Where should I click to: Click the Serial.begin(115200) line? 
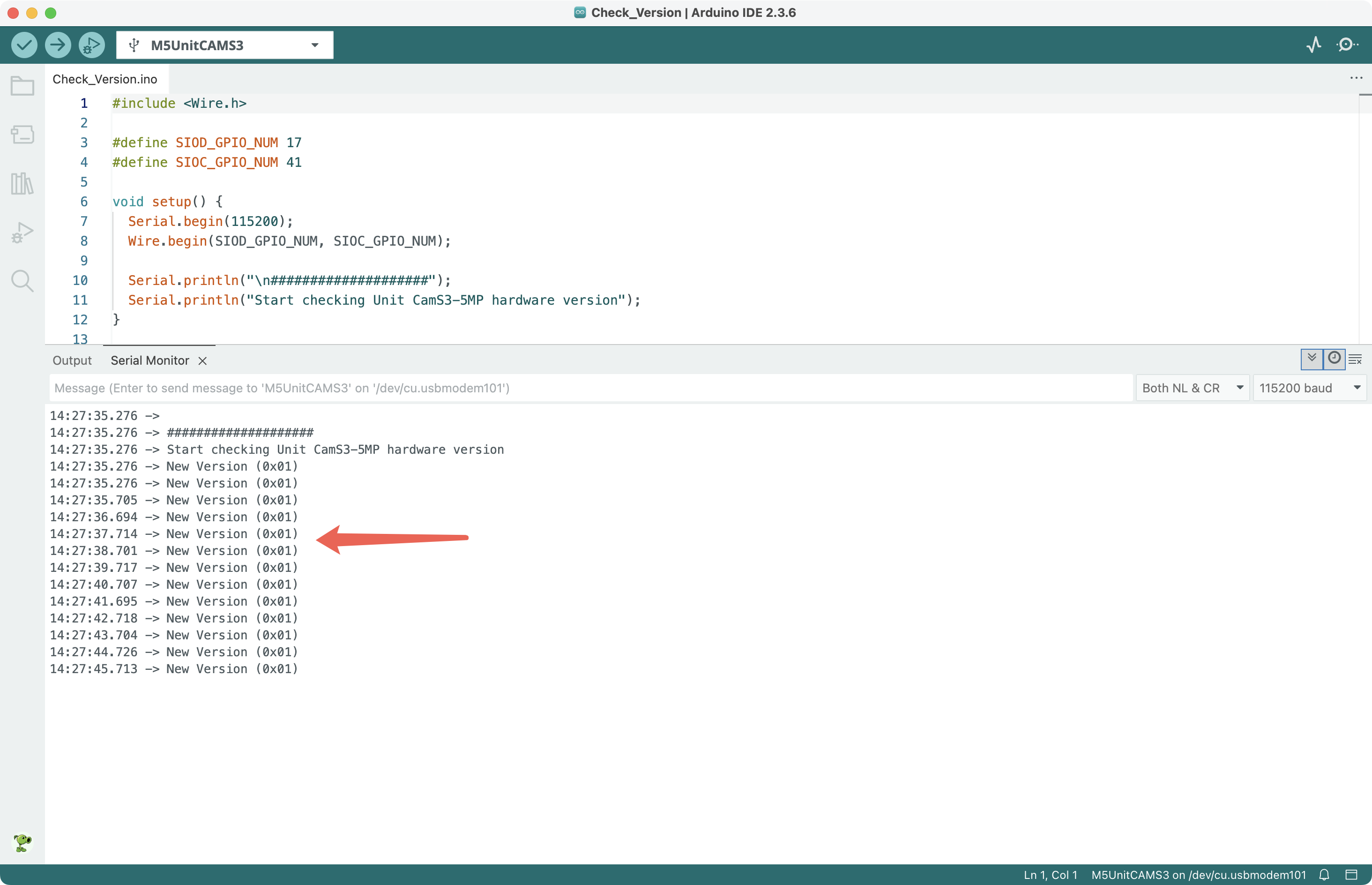point(210,221)
